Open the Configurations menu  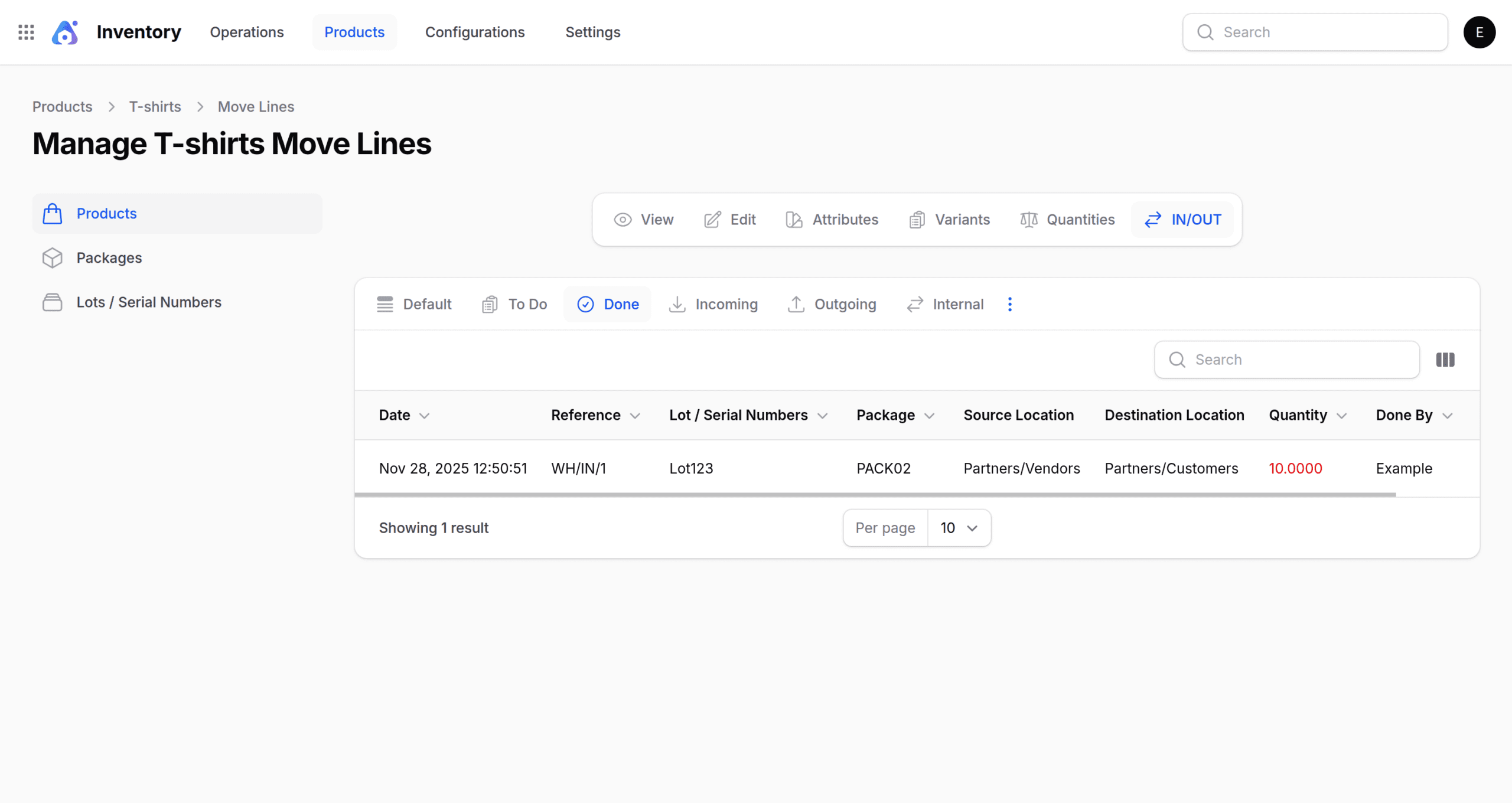point(474,32)
